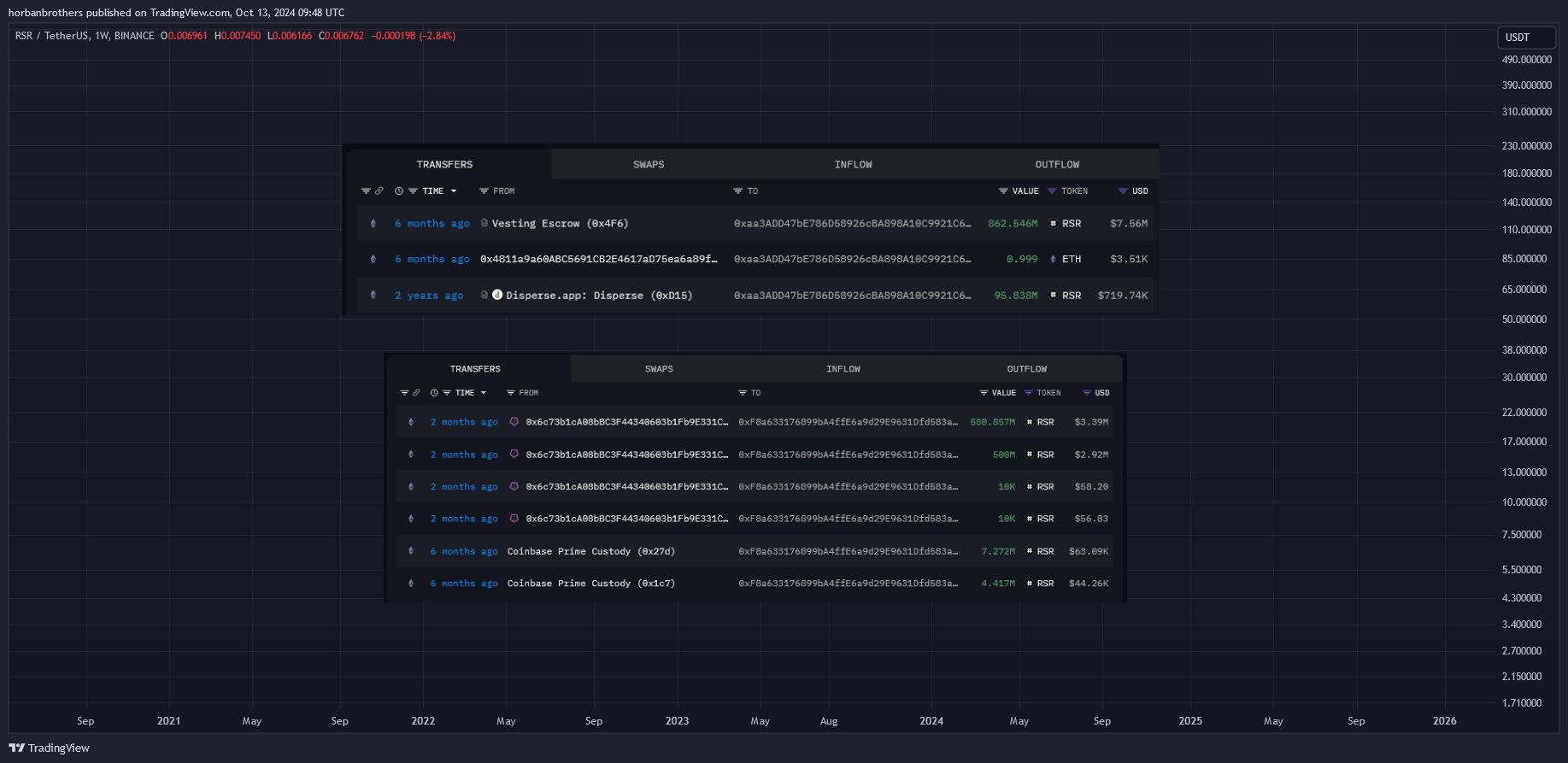Click the "6 months ago" time in the Vesting Escrow row
1568x763 pixels.
432,224
